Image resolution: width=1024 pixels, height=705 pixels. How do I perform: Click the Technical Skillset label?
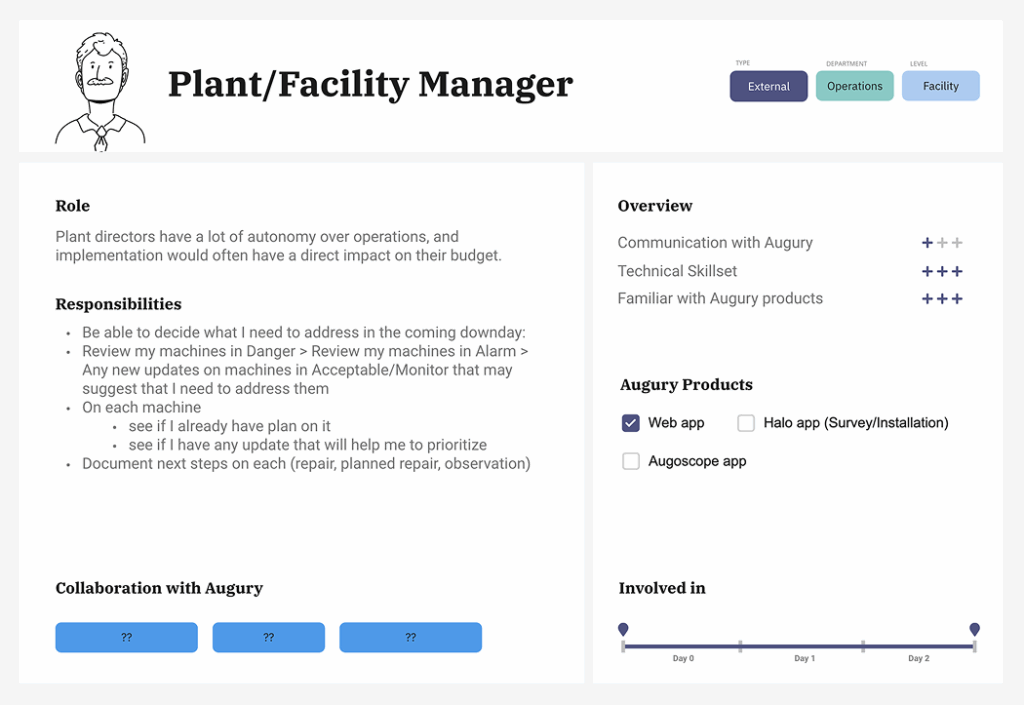click(x=677, y=271)
